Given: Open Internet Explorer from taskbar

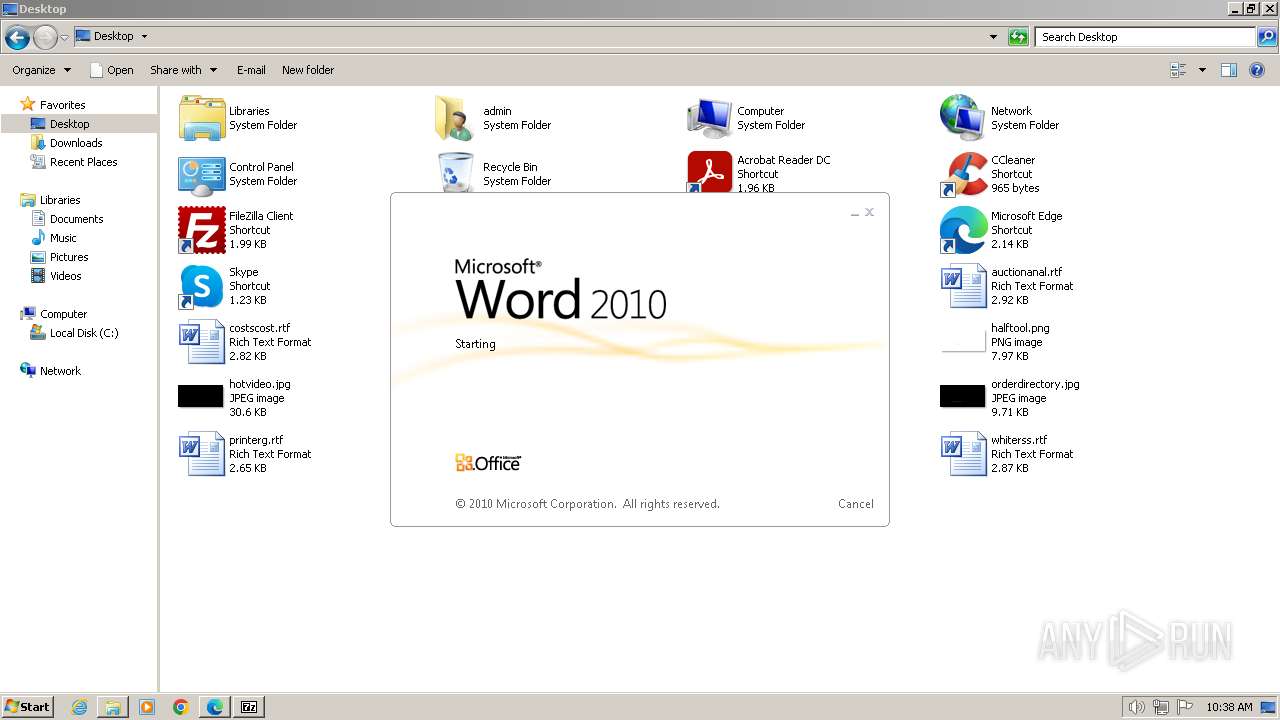Looking at the screenshot, I should (80, 707).
